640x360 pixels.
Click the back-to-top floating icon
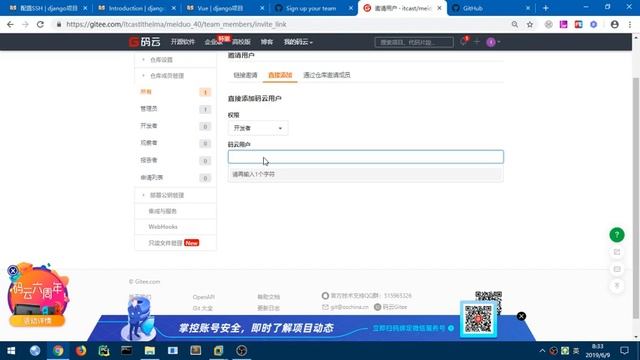pyautogui.click(x=617, y=286)
